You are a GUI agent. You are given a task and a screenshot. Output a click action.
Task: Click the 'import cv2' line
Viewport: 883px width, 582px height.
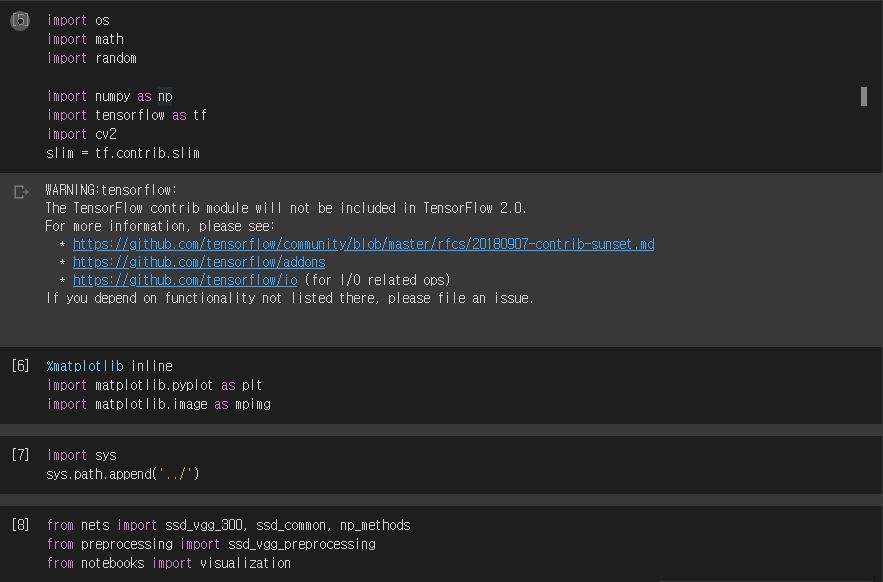click(x=82, y=134)
